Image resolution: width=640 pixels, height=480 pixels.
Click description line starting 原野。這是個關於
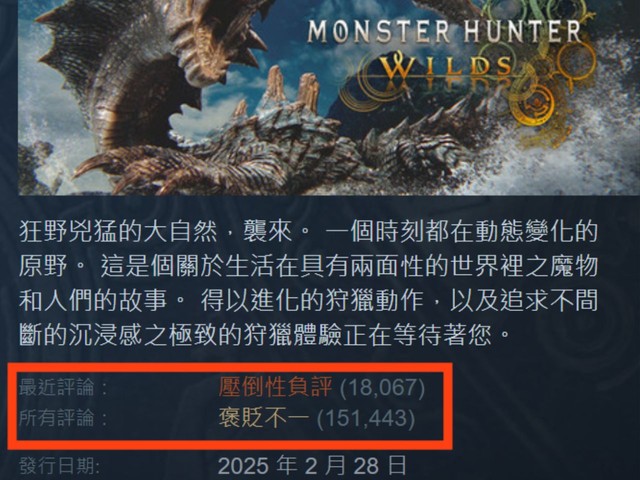[308, 266]
